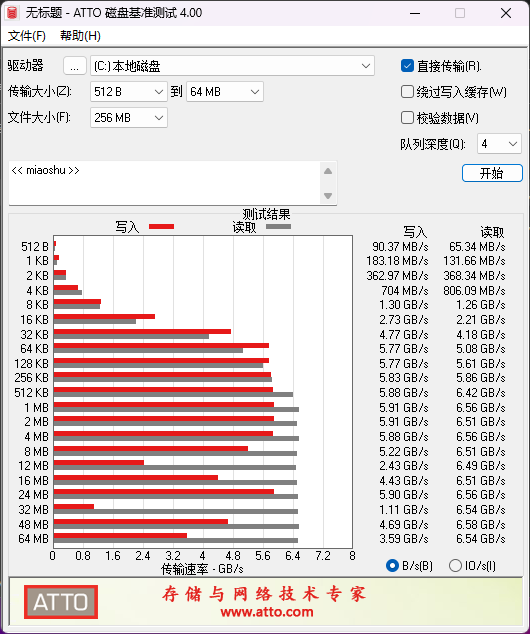Screen dimensions: 530x634
Task: Click the write value 362.97 MB/s
Action: click(397, 276)
